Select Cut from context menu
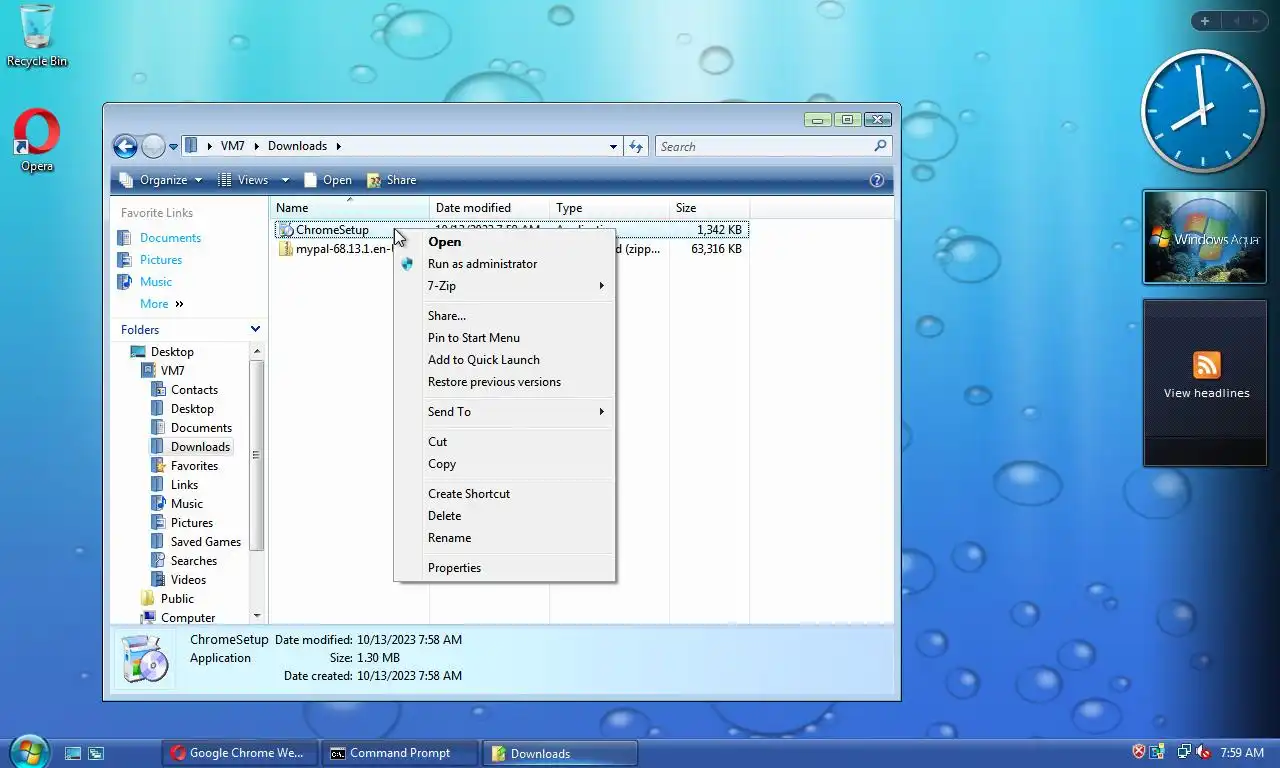Viewport: 1280px width, 768px height. tap(504, 442)
